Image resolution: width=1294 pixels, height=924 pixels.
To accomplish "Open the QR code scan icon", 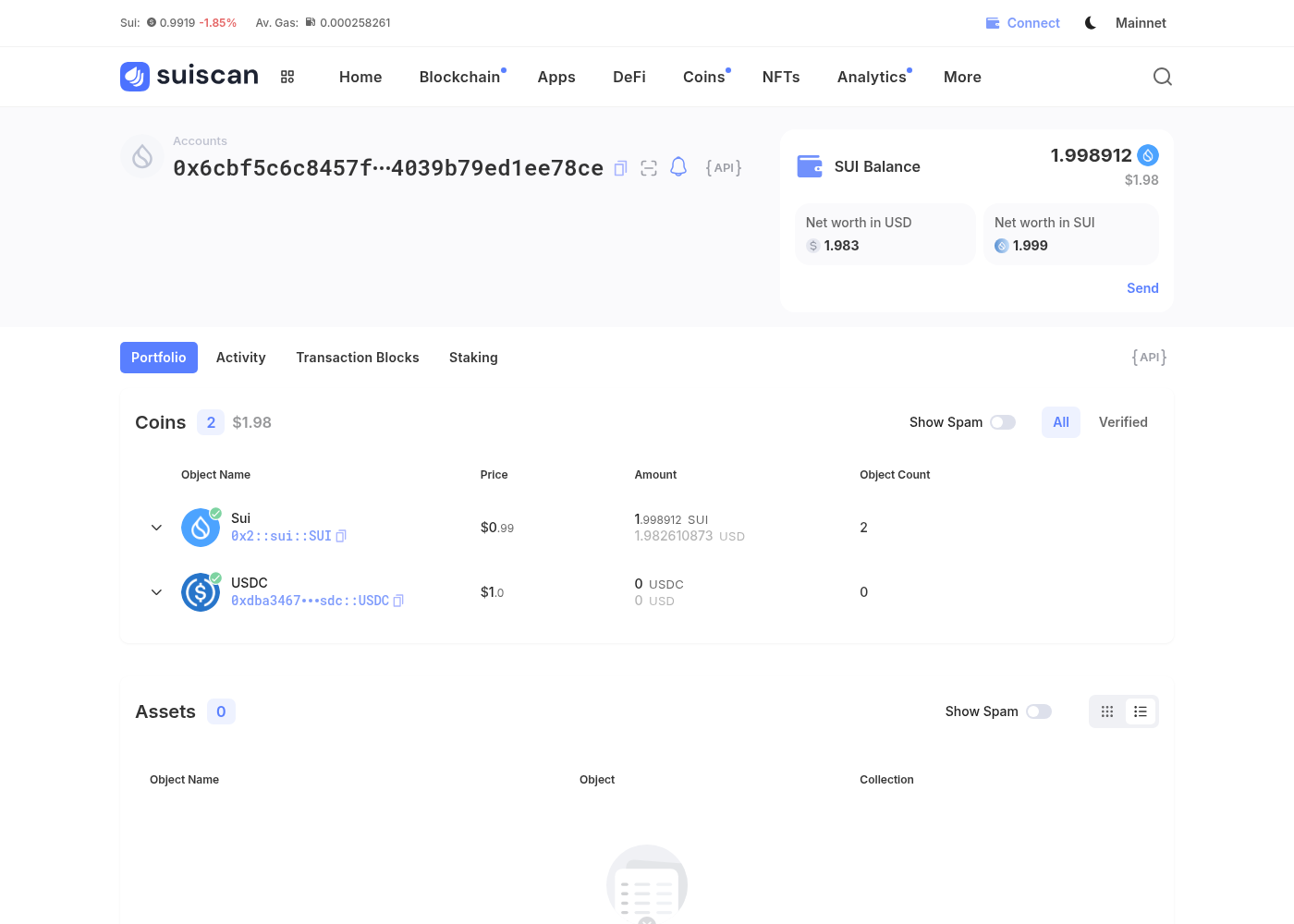I will pyautogui.click(x=649, y=168).
